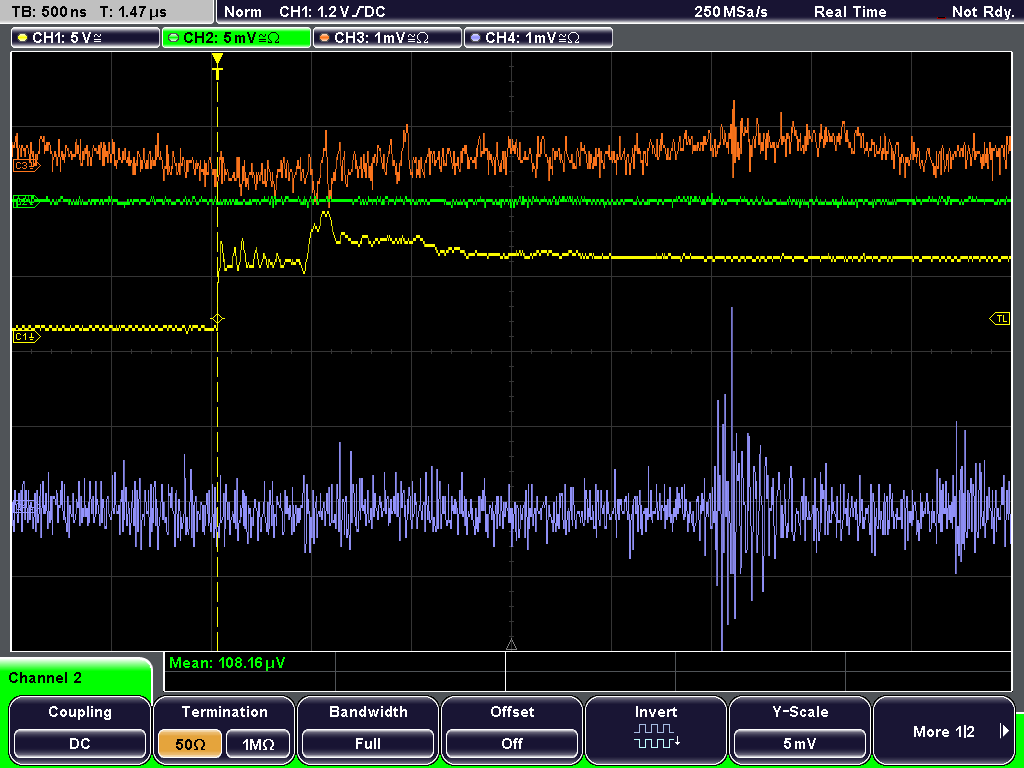Image resolution: width=1024 pixels, height=768 pixels.
Task: Open the Y-Scale 5 mV setting
Action: 799,743
